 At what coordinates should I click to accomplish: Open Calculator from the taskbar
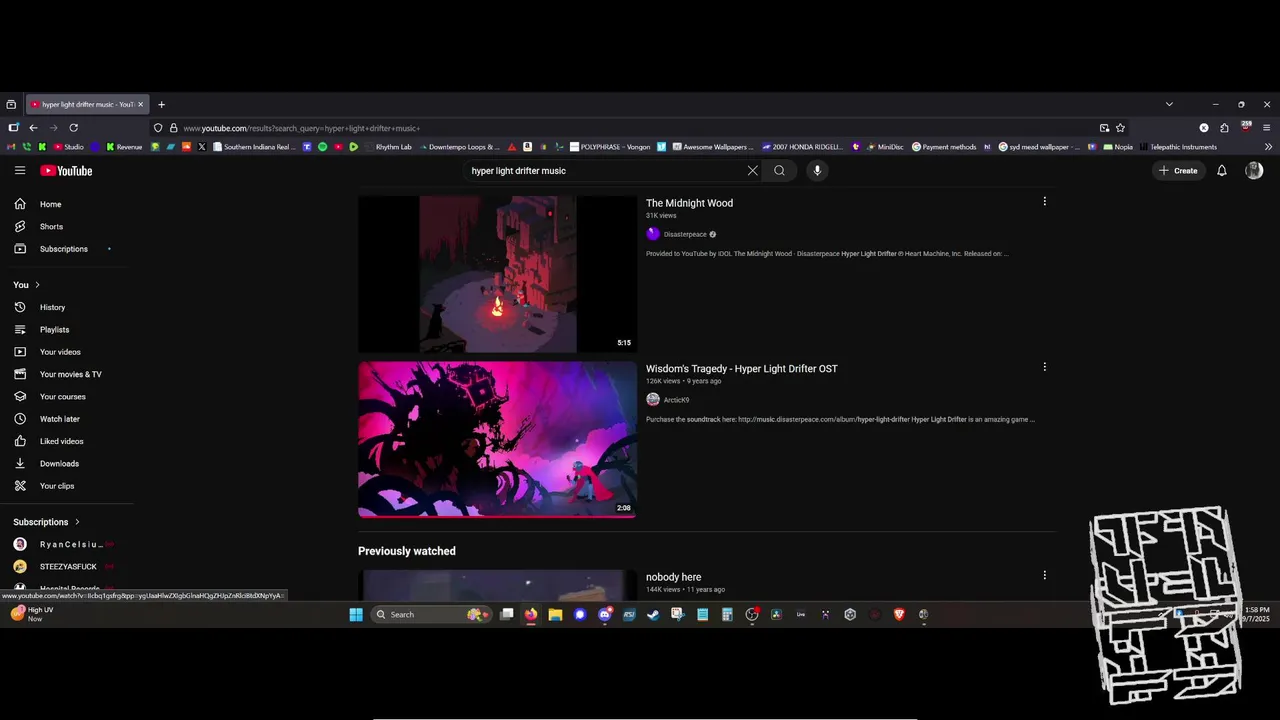tap(727, 614)
